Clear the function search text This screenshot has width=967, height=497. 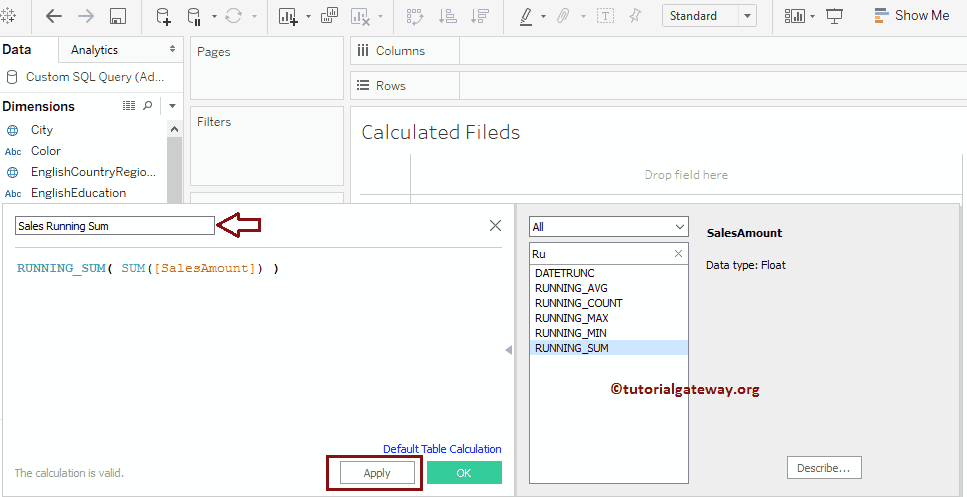[x=678, y=253]
